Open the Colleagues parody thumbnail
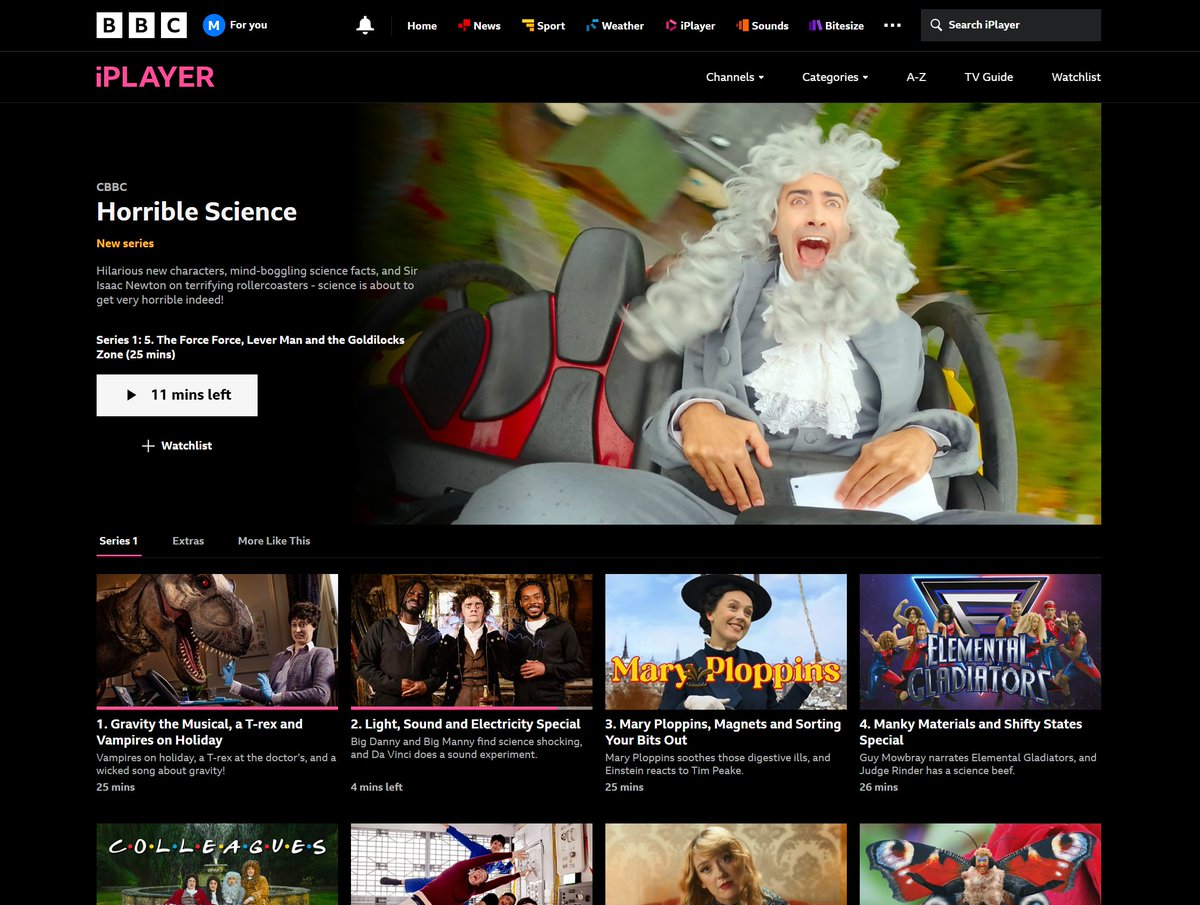 (x=217, y=864)
